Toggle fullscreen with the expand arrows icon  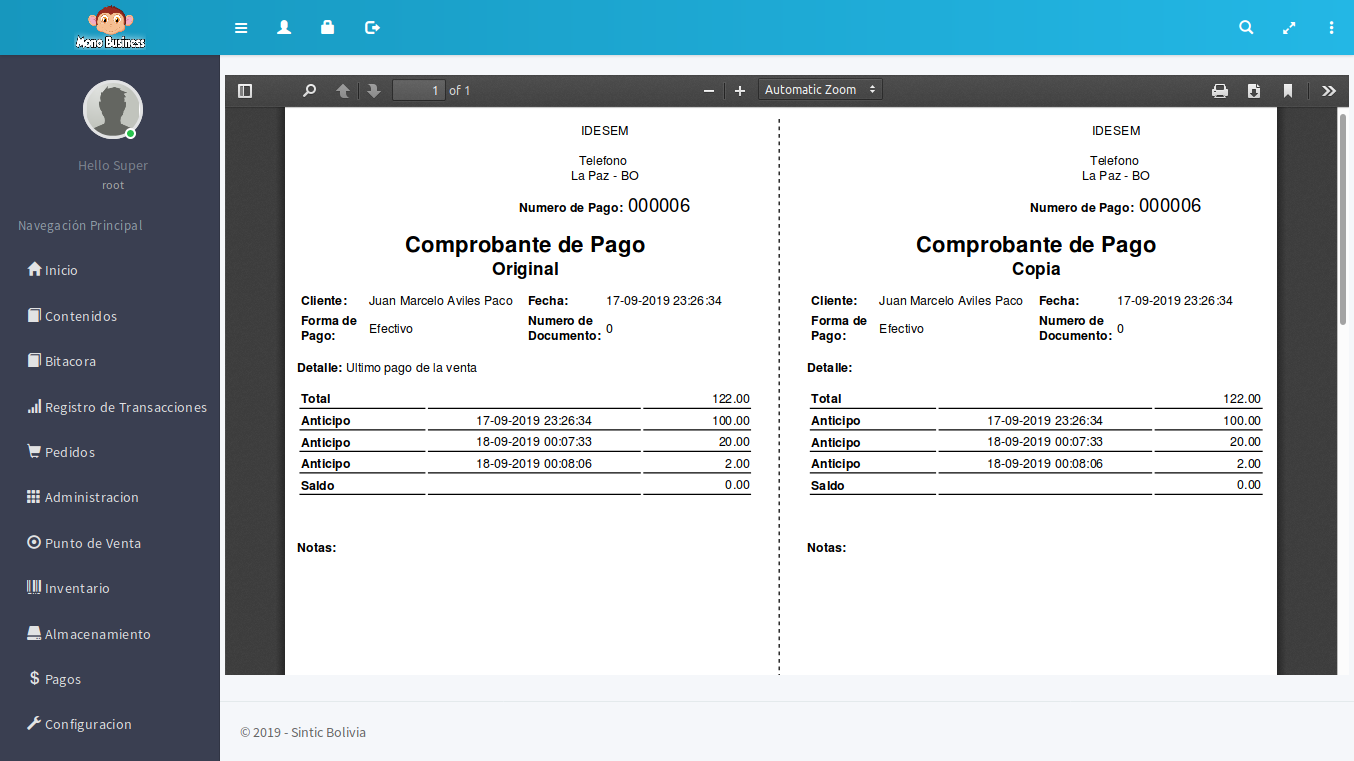click(1289, 28)
